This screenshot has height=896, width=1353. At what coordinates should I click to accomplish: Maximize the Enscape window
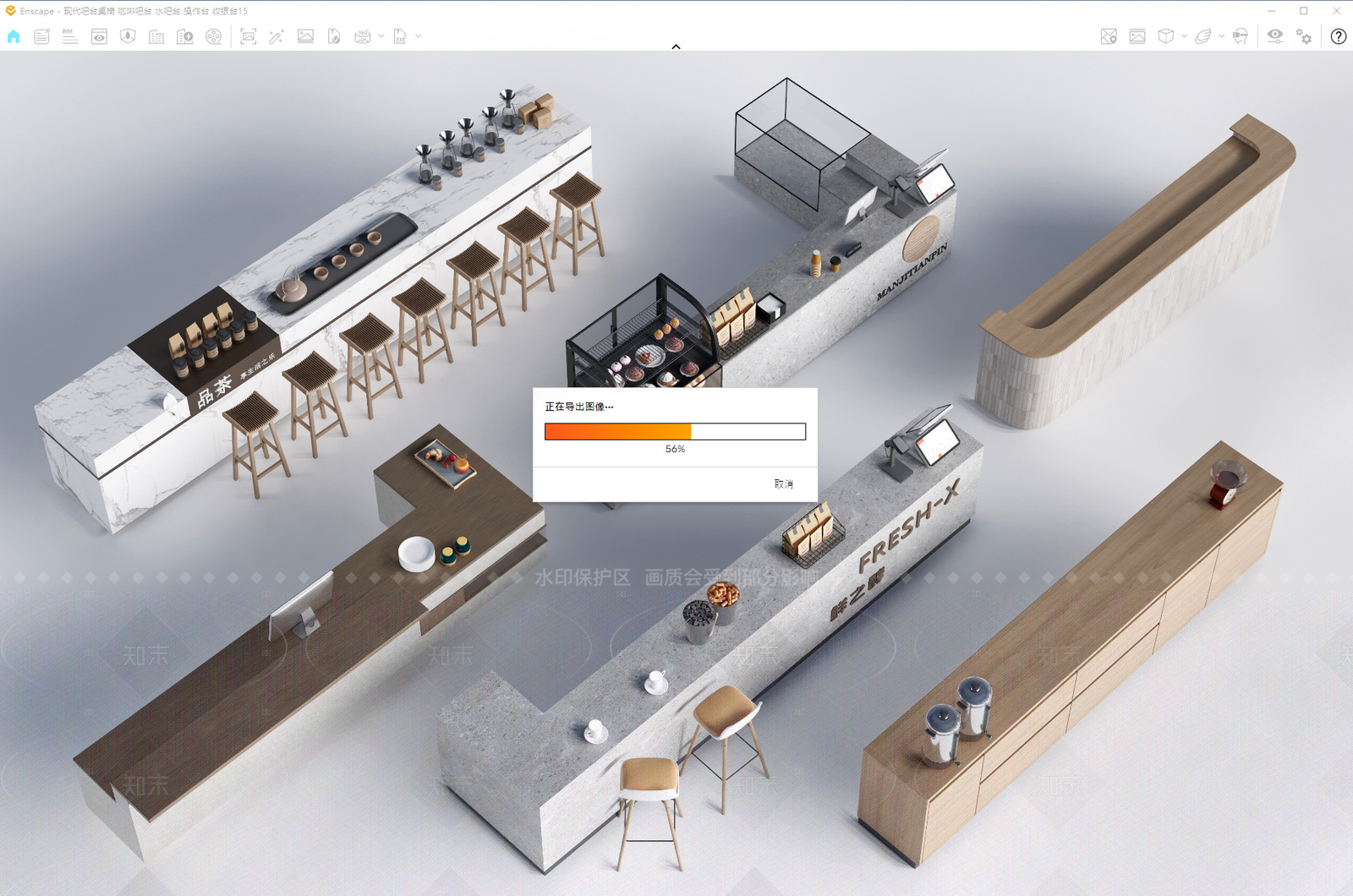[1304, 11]
